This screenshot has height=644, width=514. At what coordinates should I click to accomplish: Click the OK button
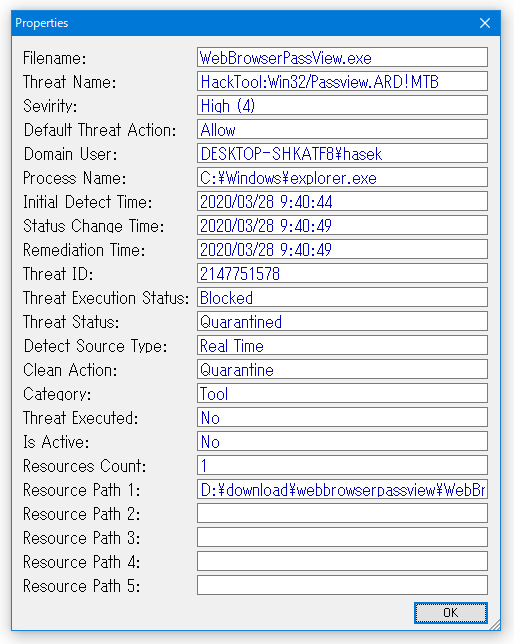451,613
